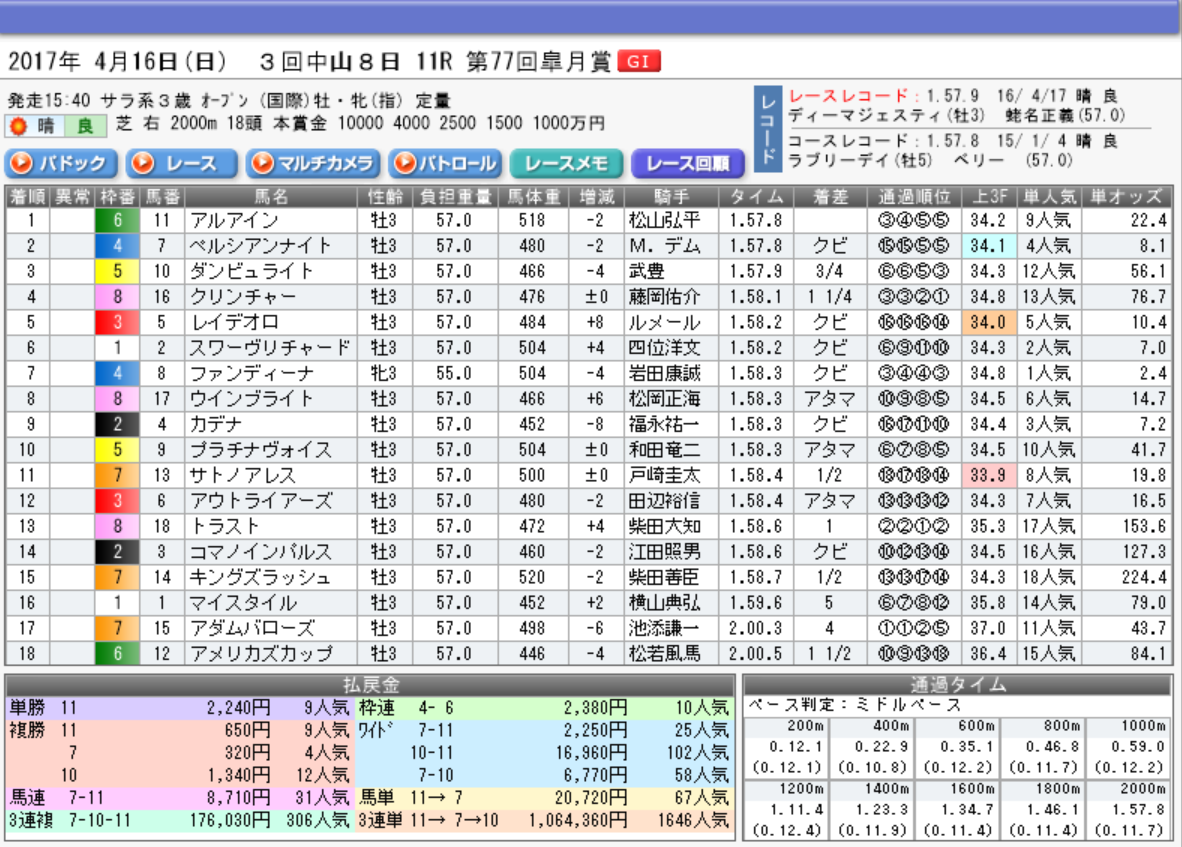Click yellow frame number 5 for ダンビュライト
This screenshot has width=1182, height=847.
(x=118, y=271)
